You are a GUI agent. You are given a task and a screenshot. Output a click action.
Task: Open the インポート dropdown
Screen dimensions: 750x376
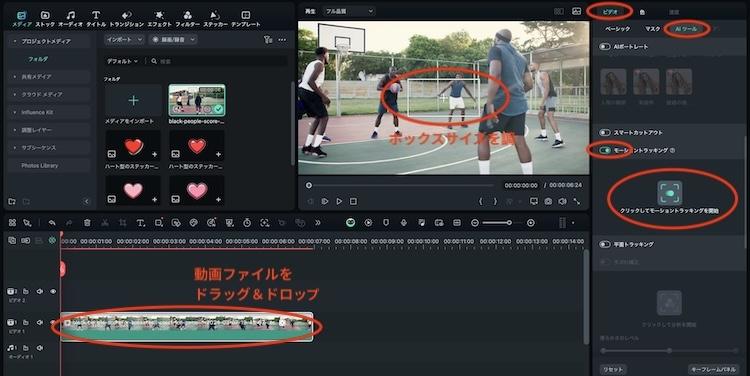click(124, 40)
